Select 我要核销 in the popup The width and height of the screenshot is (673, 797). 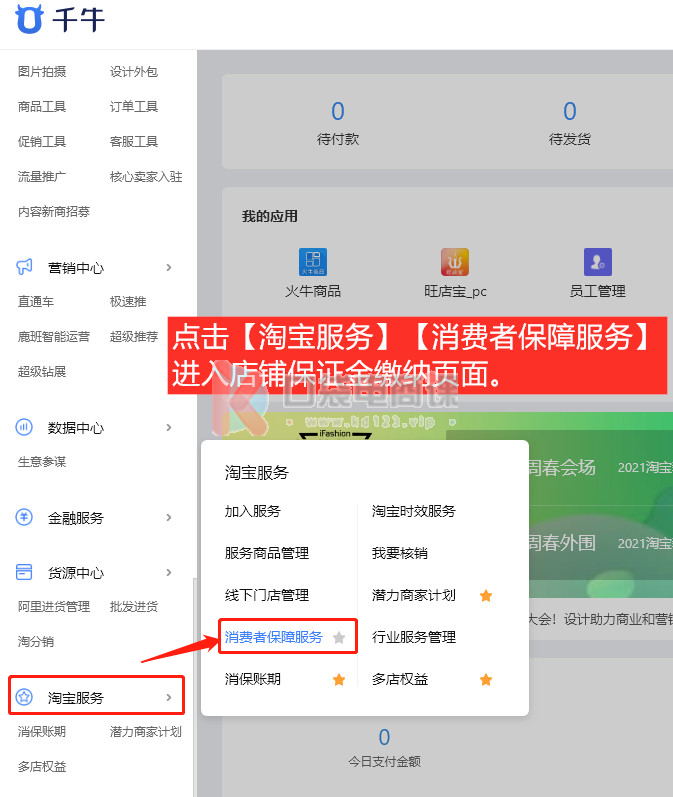400,553
